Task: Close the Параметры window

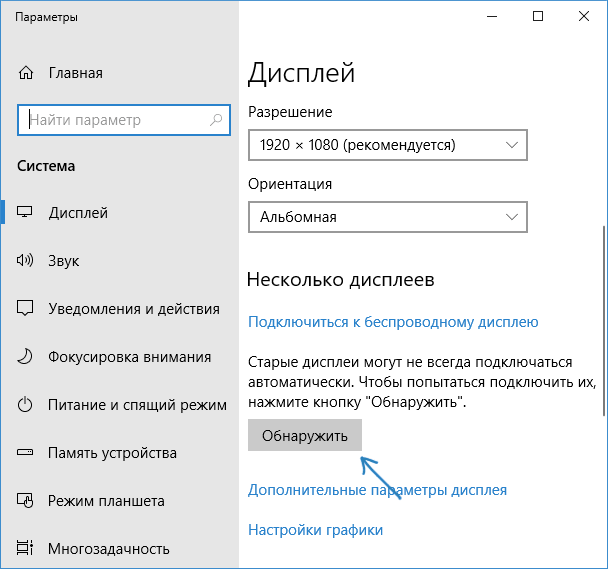Action: click(x=584, y=16)
